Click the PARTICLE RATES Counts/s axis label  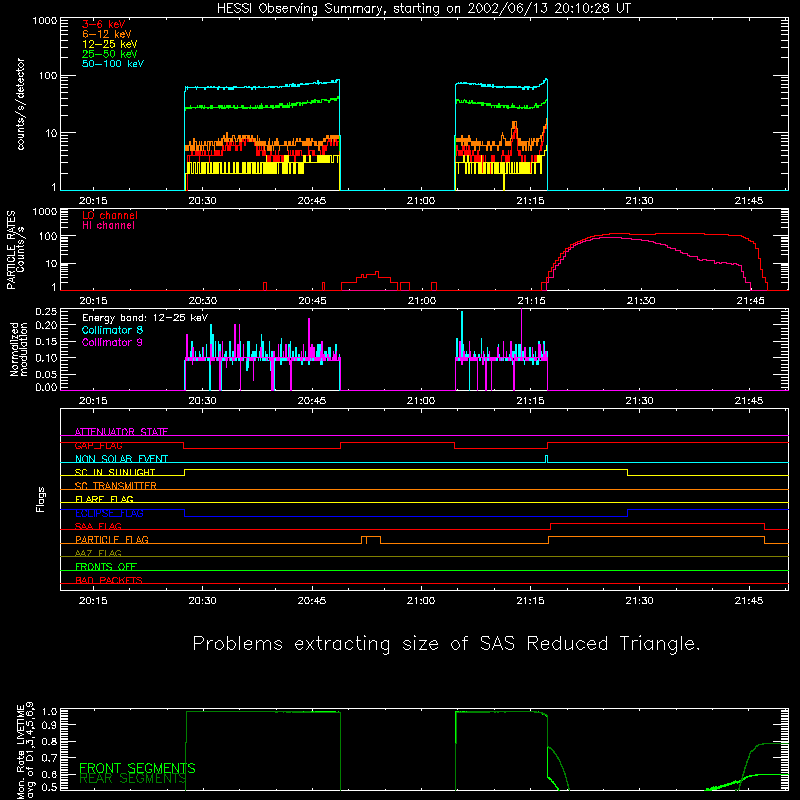15,250
